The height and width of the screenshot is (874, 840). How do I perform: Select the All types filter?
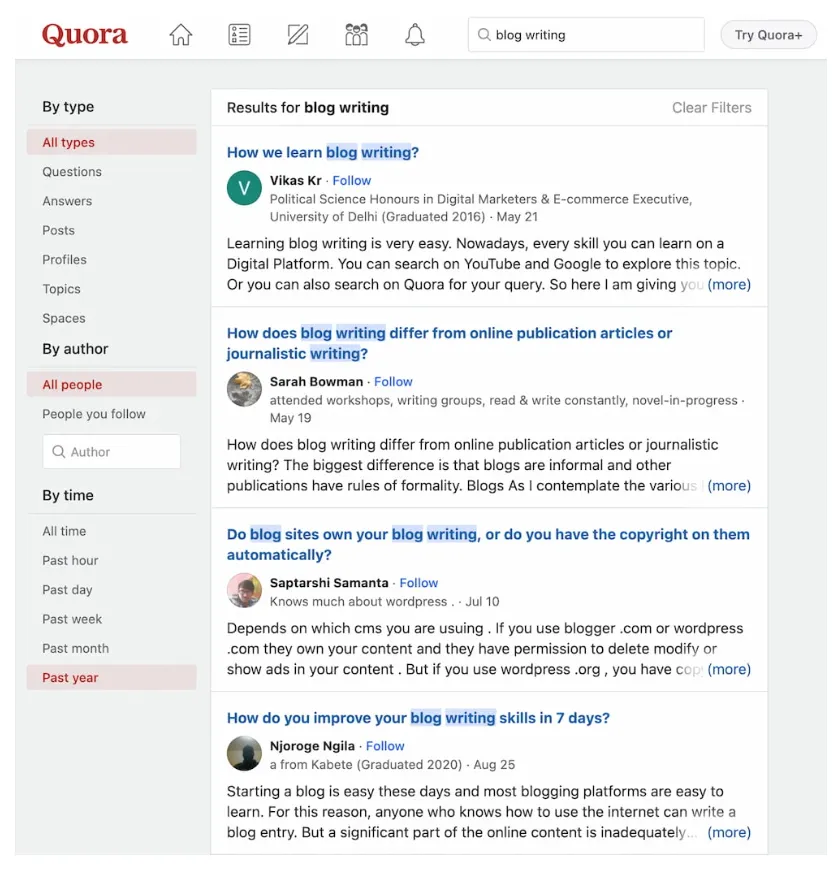pyautogui.click(x=111, y=142)
